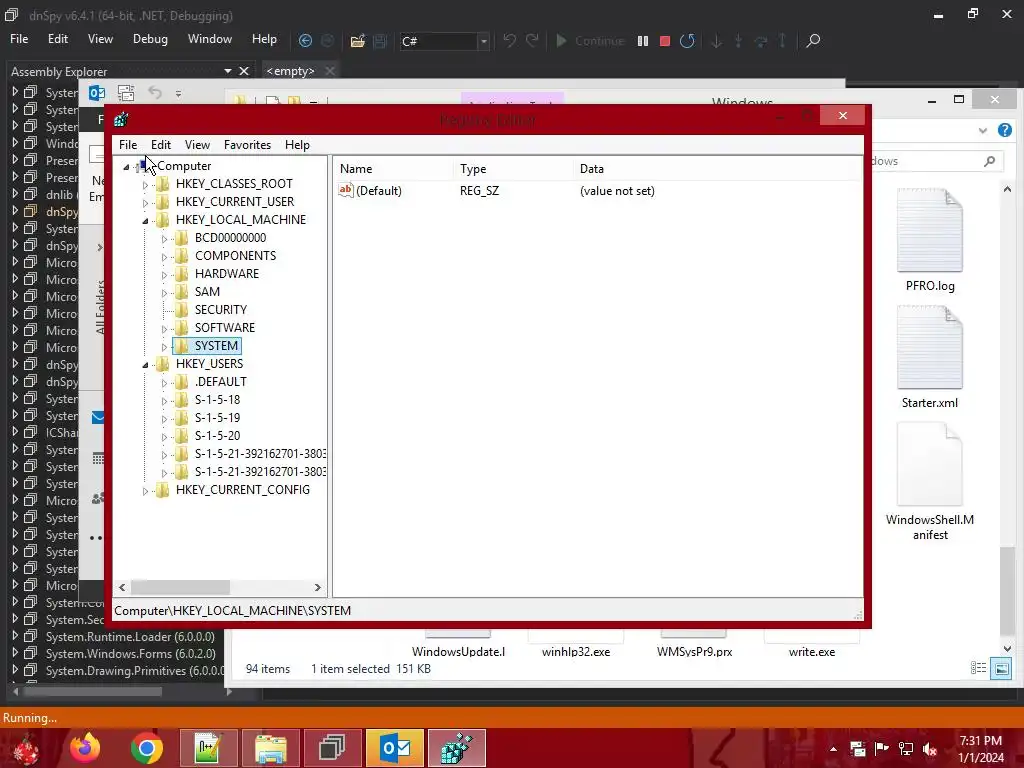Select the <empty> tab in dnSpy
The height and width of the screenshot is (768, 1024).
click(x=291, y=71)
